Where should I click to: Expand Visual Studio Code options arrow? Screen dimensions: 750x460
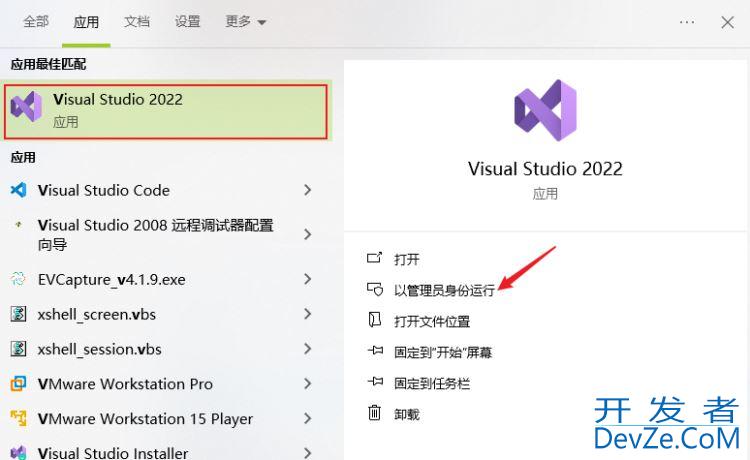coord(308,190)
